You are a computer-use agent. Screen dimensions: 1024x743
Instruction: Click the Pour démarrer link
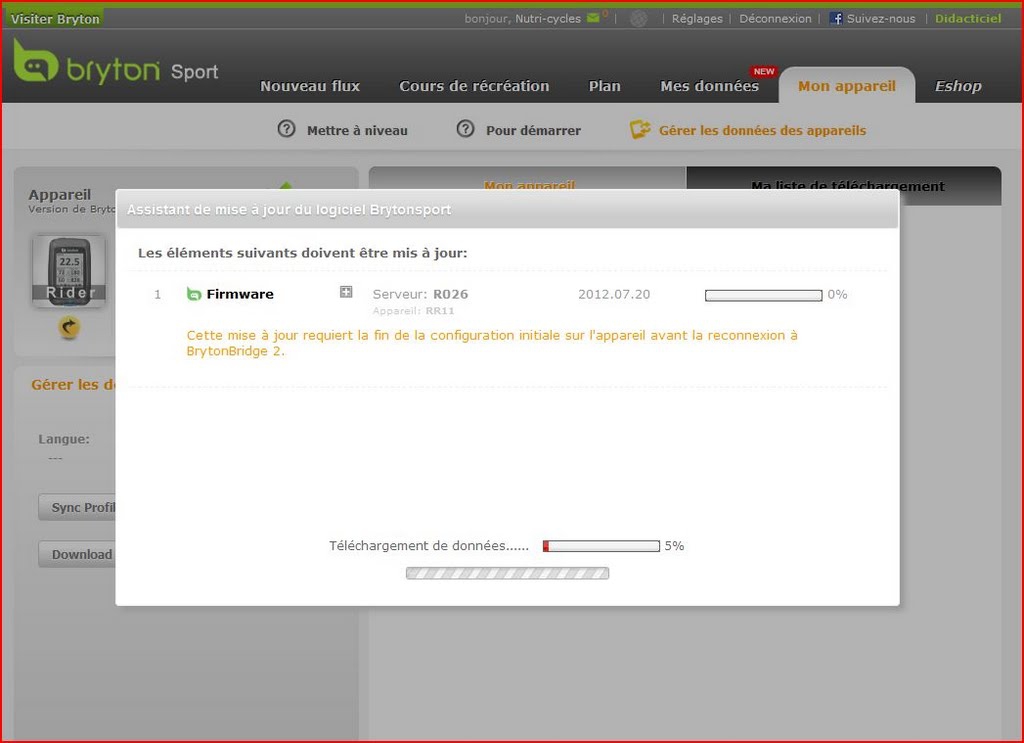[533, 130]
